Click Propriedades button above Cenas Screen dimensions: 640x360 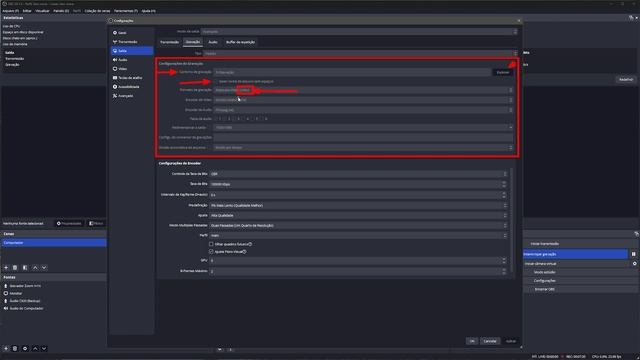coord(69,223)
